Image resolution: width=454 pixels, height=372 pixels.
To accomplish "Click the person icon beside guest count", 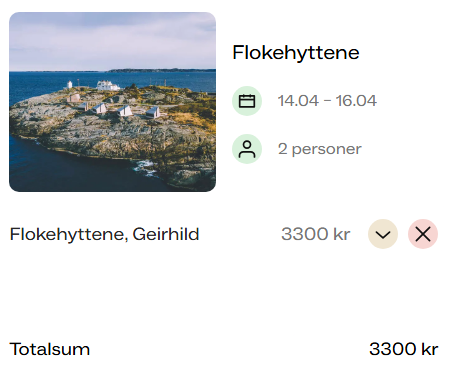I will click(247, 149).
